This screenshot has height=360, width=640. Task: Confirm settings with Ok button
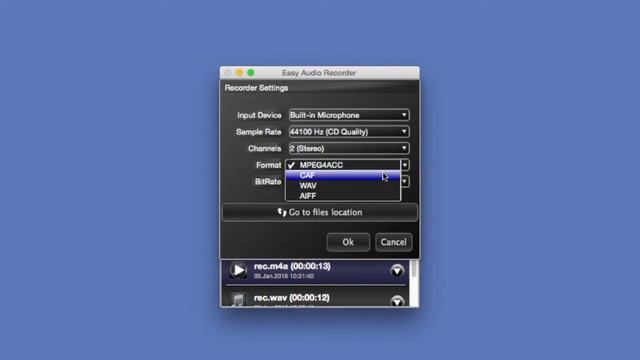[348, 242]
